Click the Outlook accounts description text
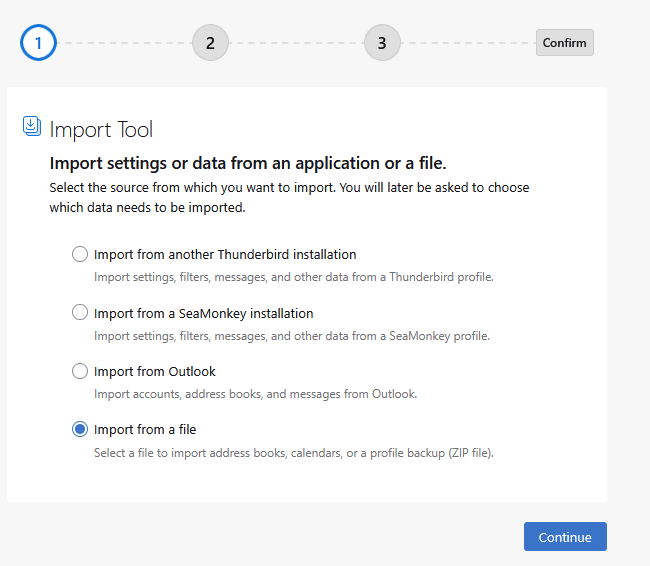 [x=255, y=394]
